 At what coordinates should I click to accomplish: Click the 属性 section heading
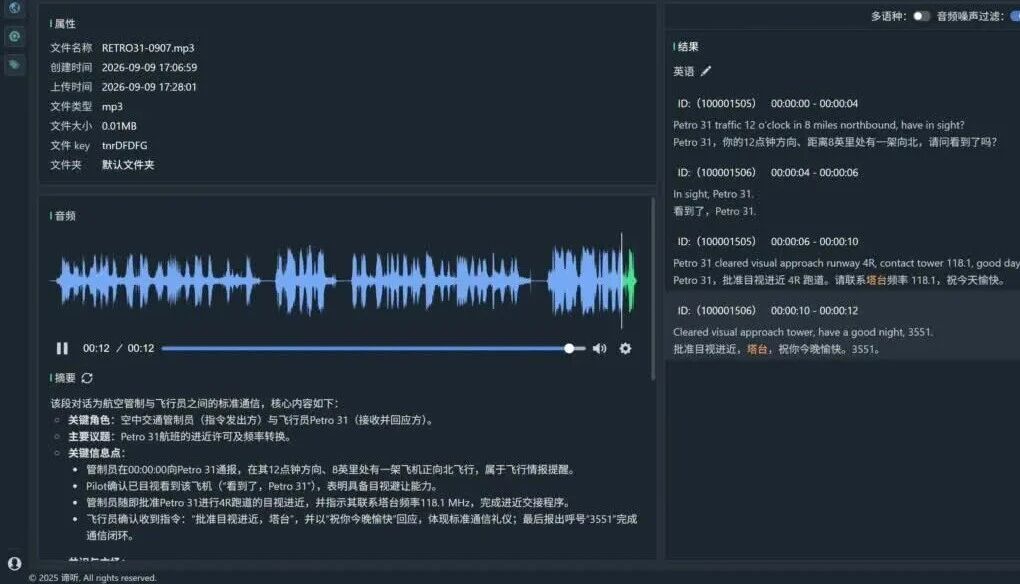(65, 24)
